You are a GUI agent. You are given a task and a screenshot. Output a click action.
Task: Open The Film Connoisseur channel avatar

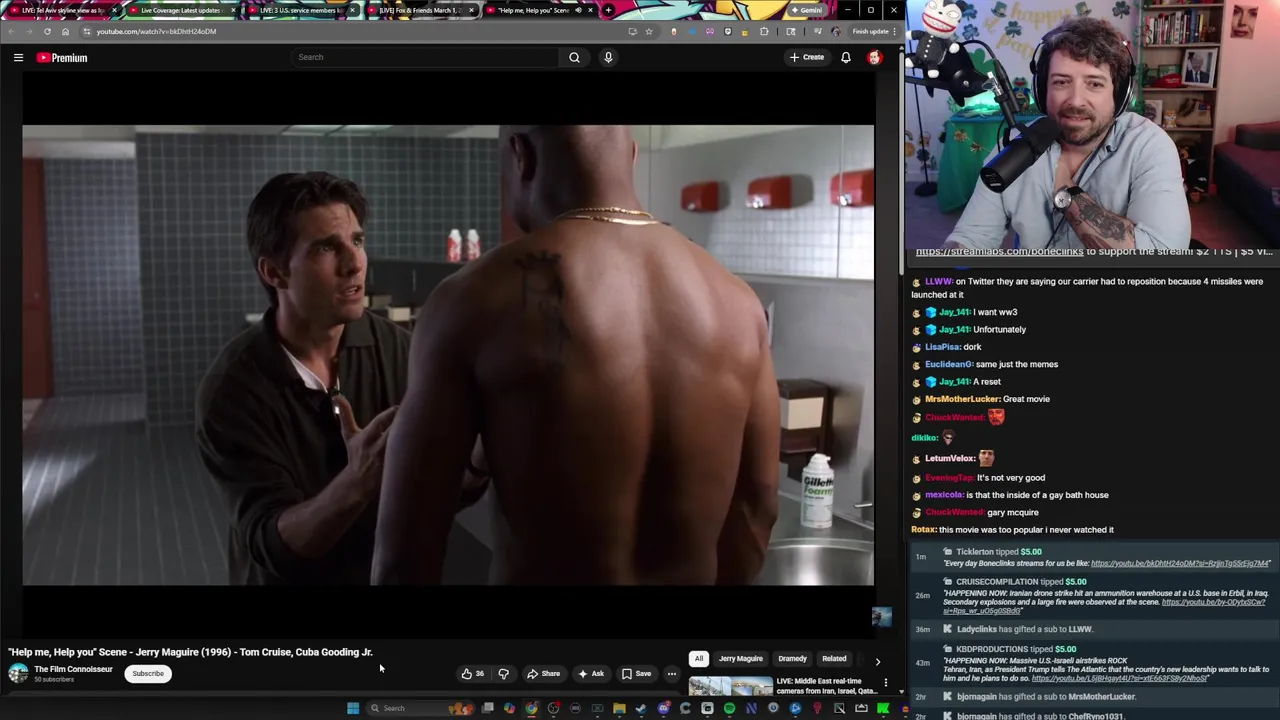click(18, 673)
